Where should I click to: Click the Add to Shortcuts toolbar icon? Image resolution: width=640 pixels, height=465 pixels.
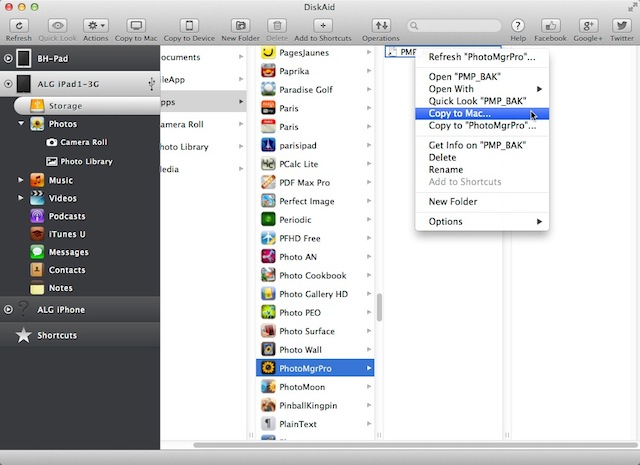pyautogui.click(x=323, y=26)
